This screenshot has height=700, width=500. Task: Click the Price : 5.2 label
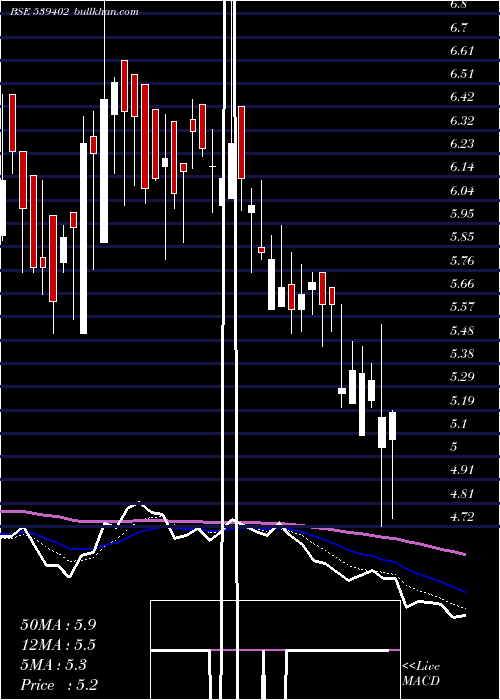coord(59,685)
